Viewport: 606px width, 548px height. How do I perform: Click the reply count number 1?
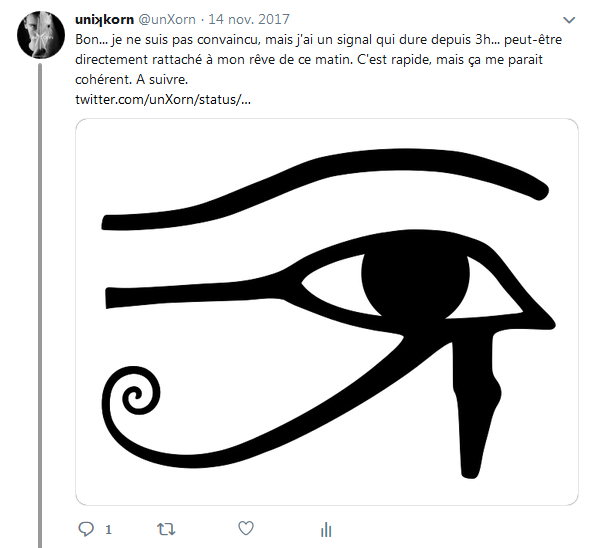[108, 529]
